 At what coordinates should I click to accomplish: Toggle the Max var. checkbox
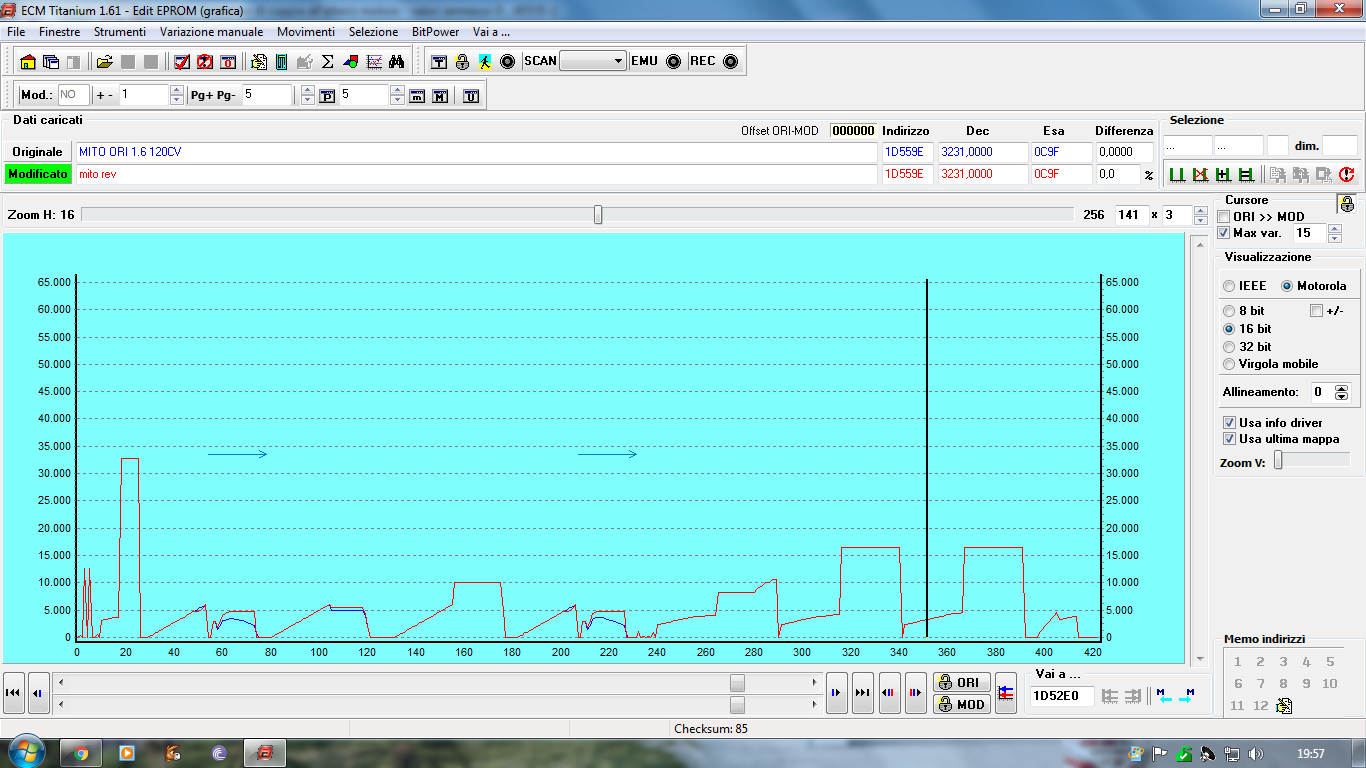pos(1224,233)
